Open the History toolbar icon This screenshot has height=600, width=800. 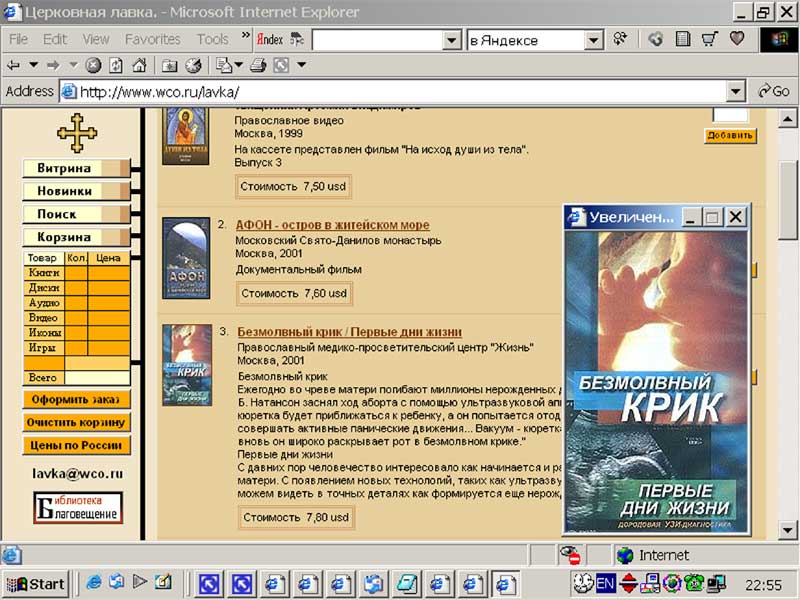(193, 65)
